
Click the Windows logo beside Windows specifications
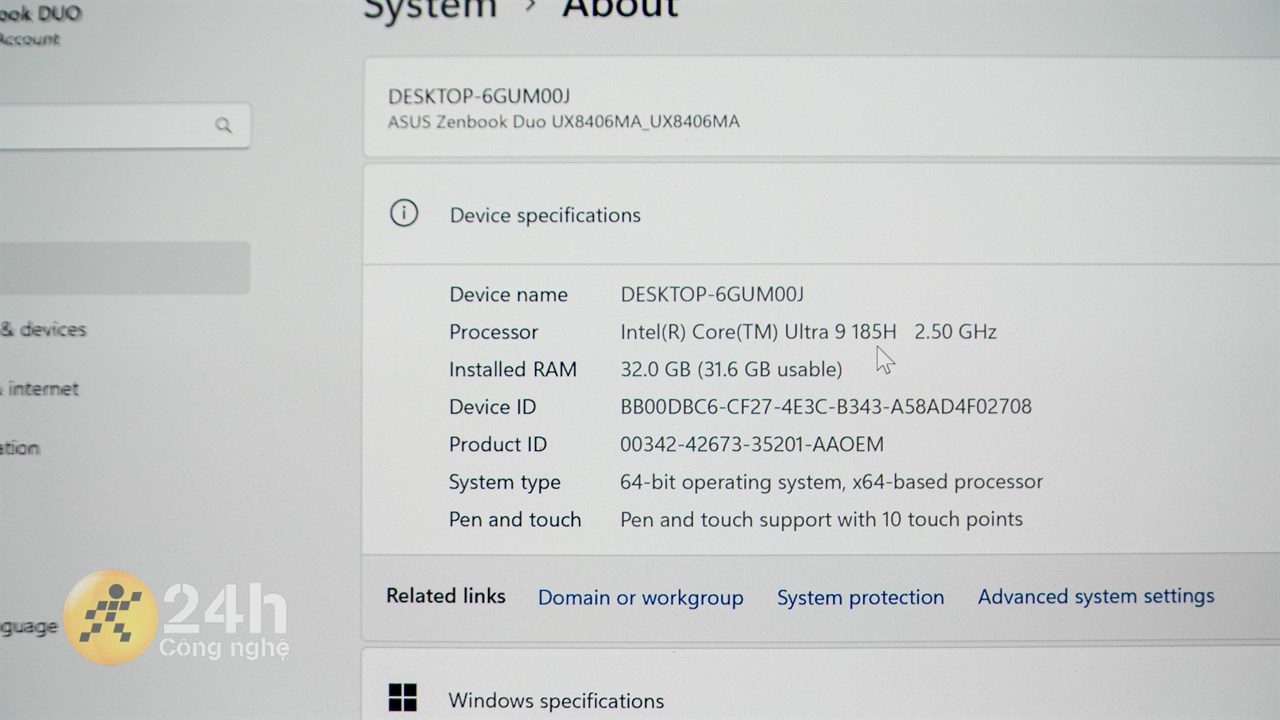tap(403, 698)
